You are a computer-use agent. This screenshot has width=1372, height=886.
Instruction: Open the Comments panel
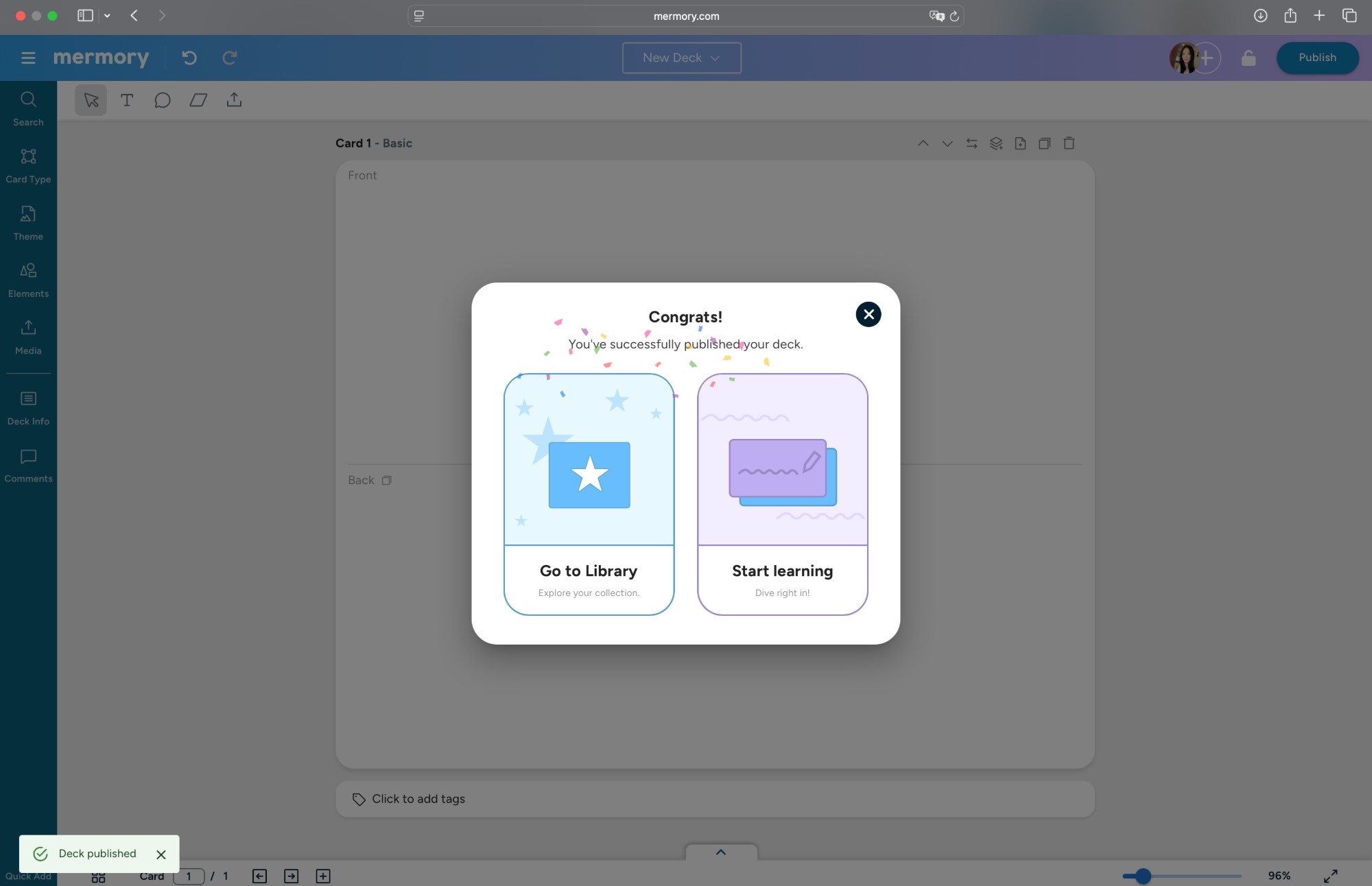coord(28,465)
